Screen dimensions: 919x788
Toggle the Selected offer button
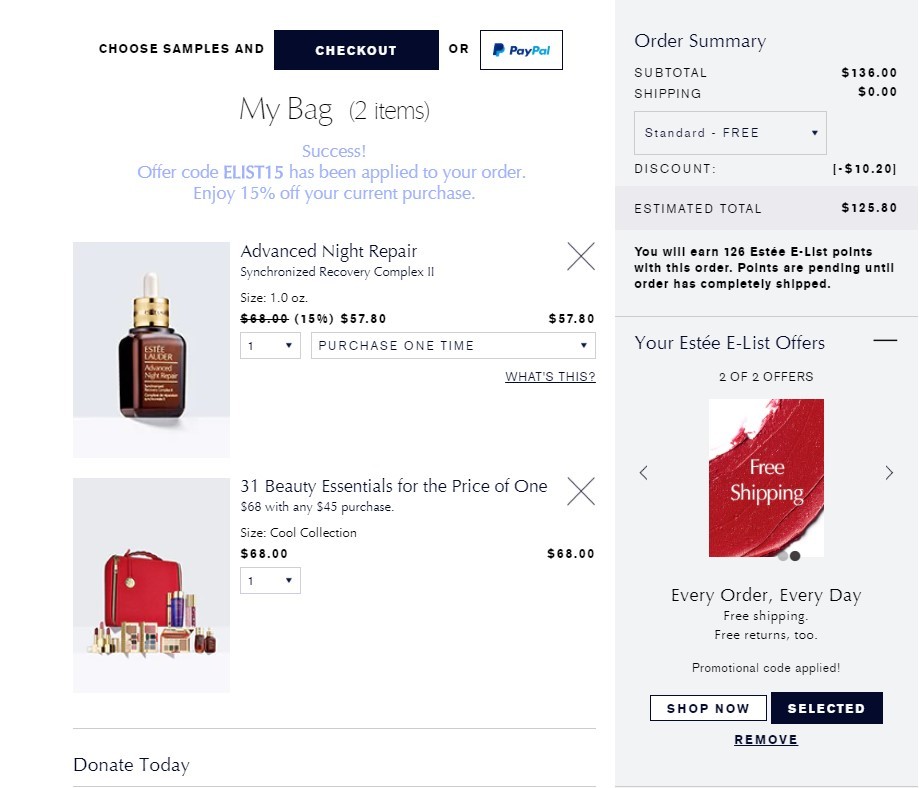coord(826,708)
